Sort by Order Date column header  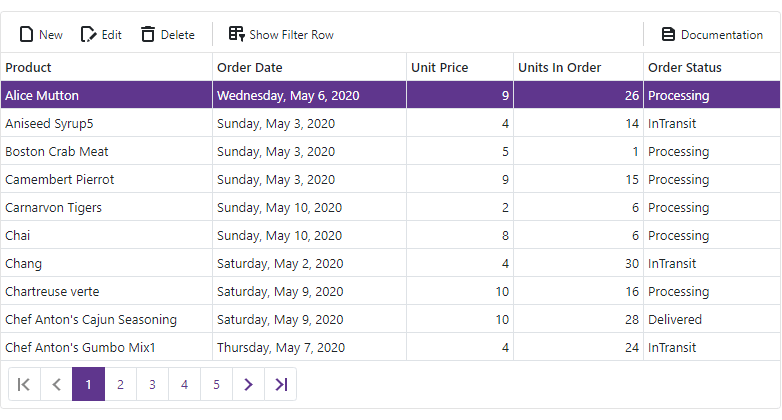249,67
